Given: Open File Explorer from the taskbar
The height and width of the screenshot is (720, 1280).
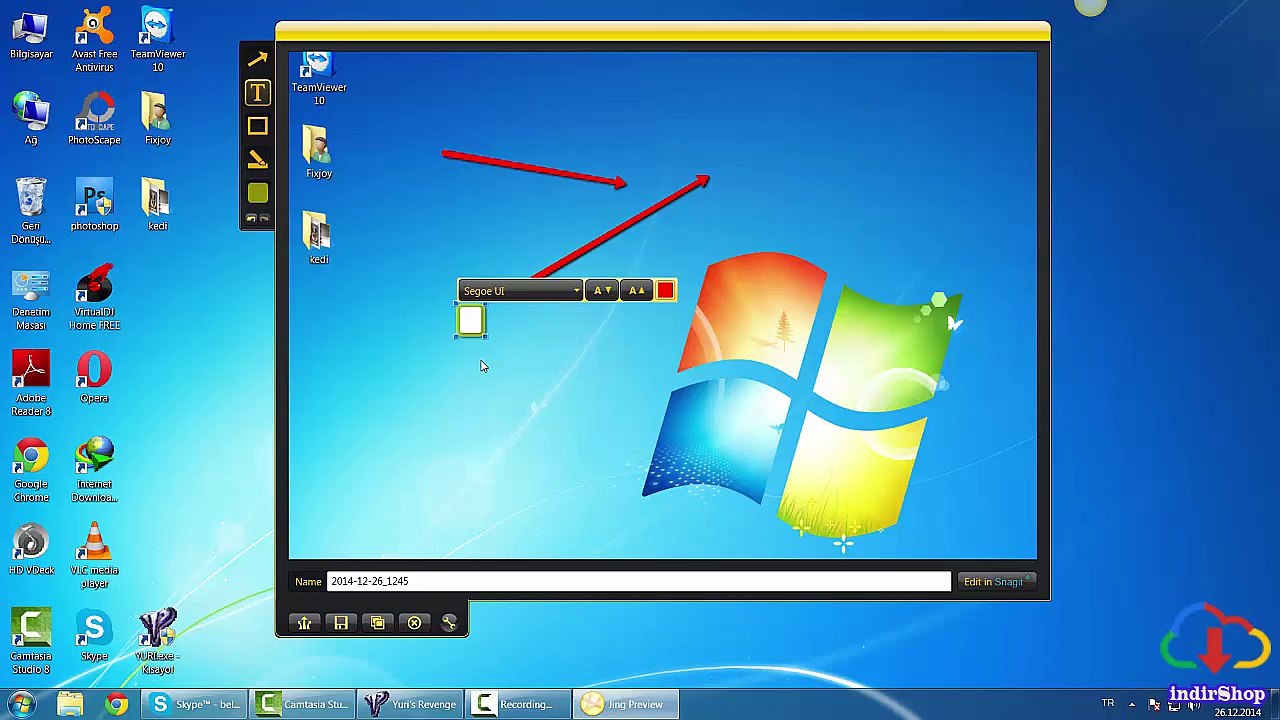Looking at the screenshot, I should click(69, 704).
